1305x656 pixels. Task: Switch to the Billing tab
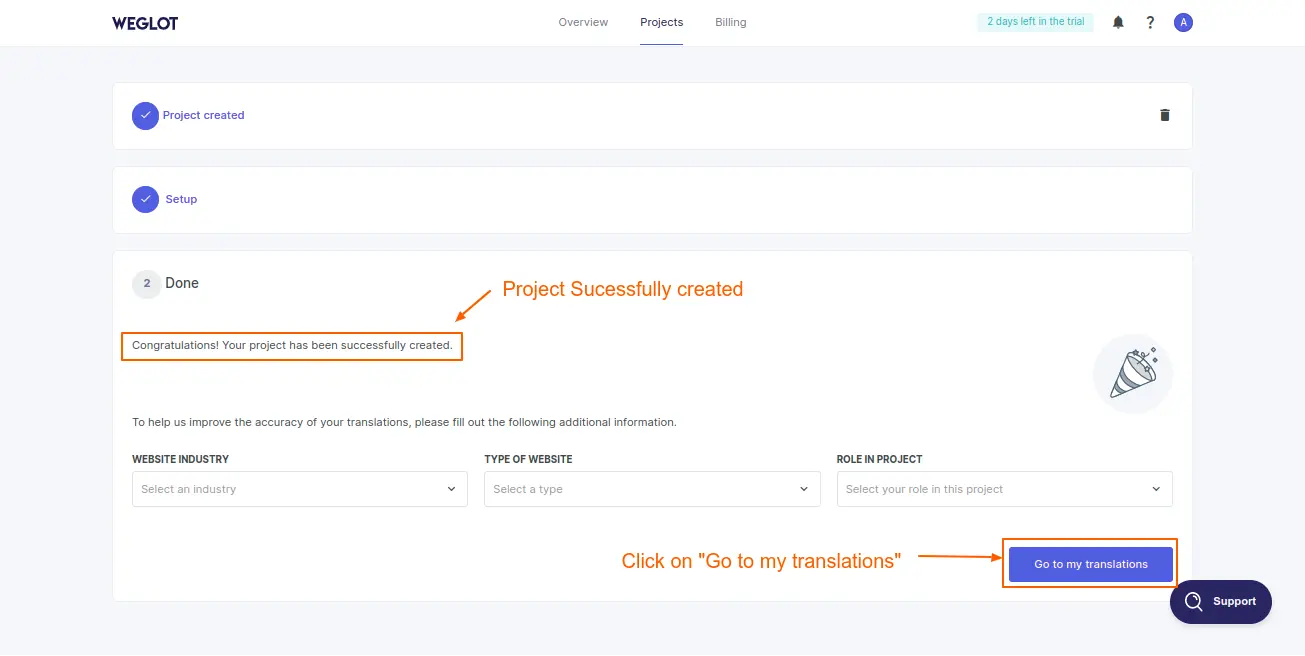coord(730,21)
